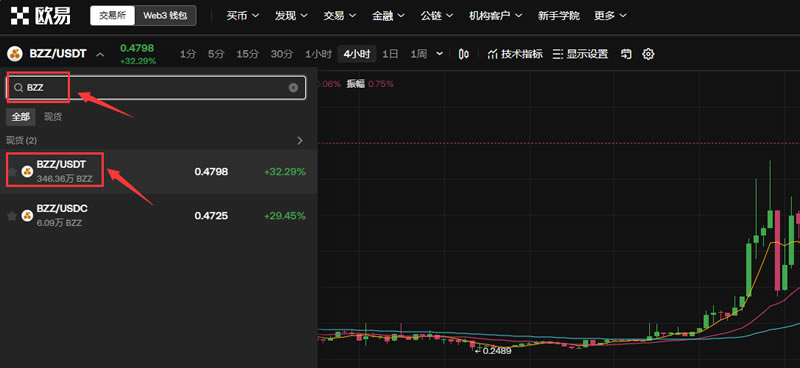Switch to Web3 钱包 mode
The image size is (800, 368).
coord(165,16)
